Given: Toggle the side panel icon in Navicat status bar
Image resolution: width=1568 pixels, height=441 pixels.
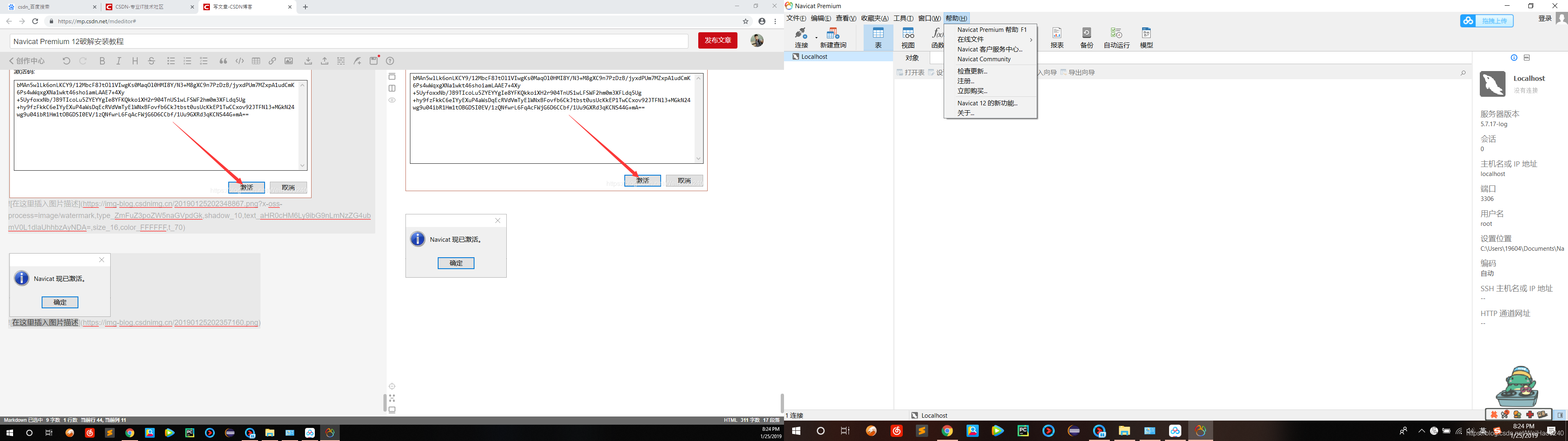Looking at the screenshot, I should (1560, 415).
